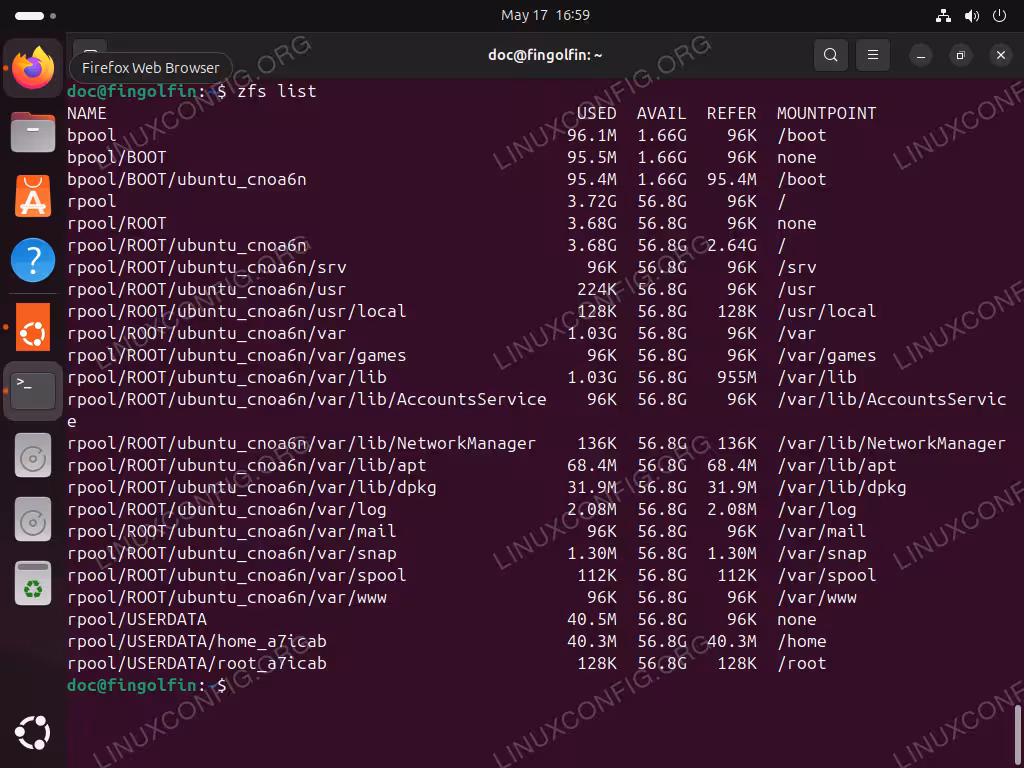Open the network status icon in top bar

coord(944,16)
